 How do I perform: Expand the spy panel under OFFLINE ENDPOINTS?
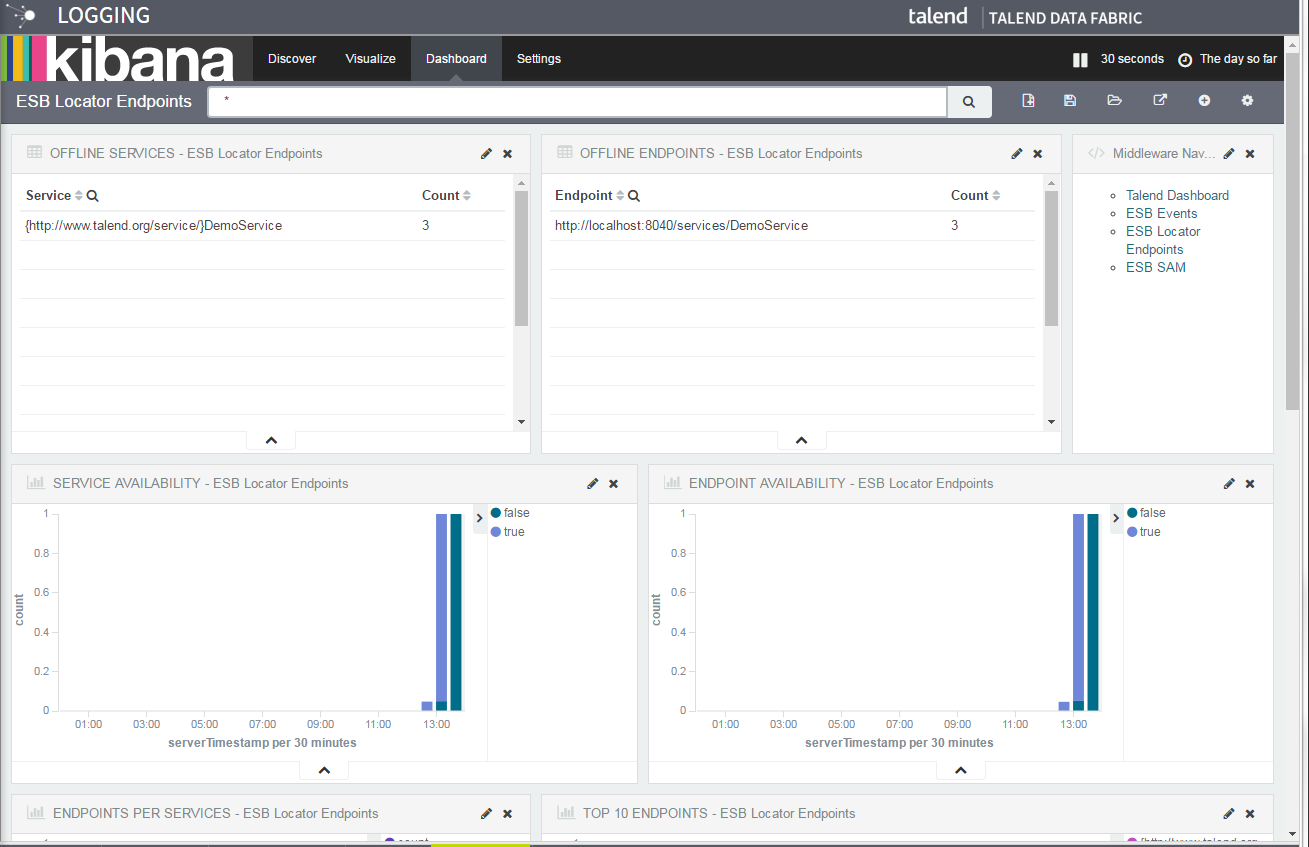(x=801, y=441)
